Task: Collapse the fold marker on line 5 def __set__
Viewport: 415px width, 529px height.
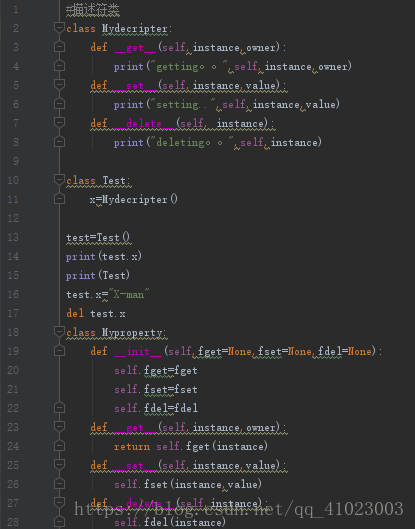Action: (x=59, y=84)
